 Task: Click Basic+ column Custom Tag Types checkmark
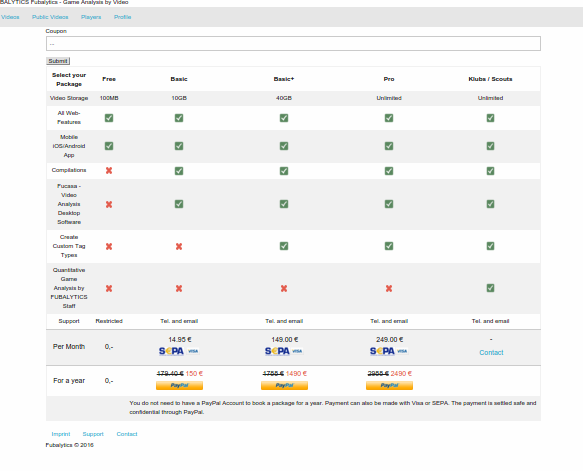pyautogui.click(x=284, y=246)
